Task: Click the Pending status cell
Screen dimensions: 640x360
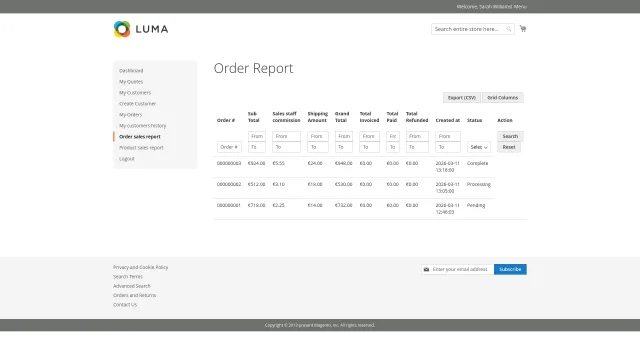Action: pos(476,205)
